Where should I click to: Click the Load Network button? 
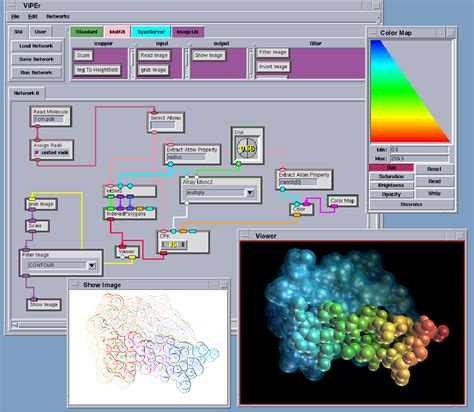point(36,46)
